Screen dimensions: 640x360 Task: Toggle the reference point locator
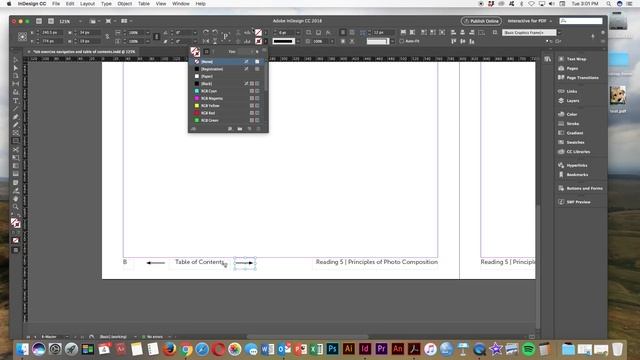pyautogui.click(x=22, y=37)
